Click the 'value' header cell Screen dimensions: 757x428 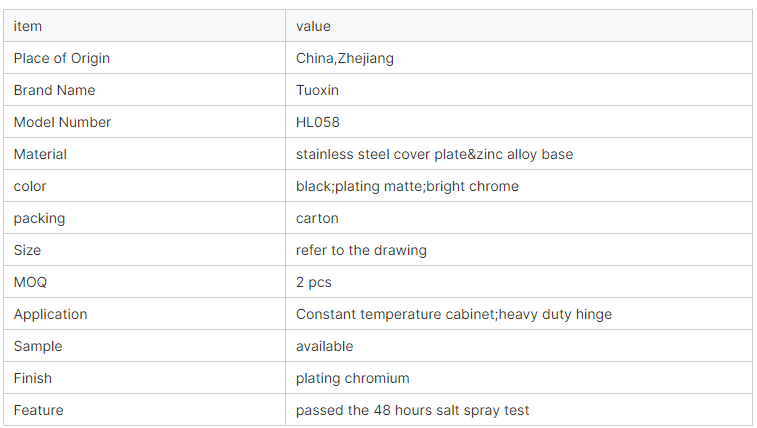click(519, 26)
